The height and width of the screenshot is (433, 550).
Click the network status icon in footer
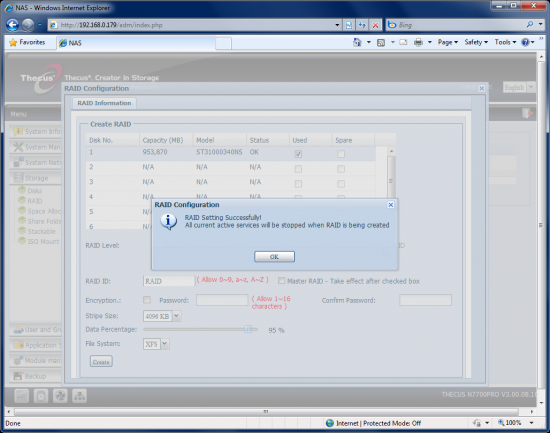tap(79, 396)
